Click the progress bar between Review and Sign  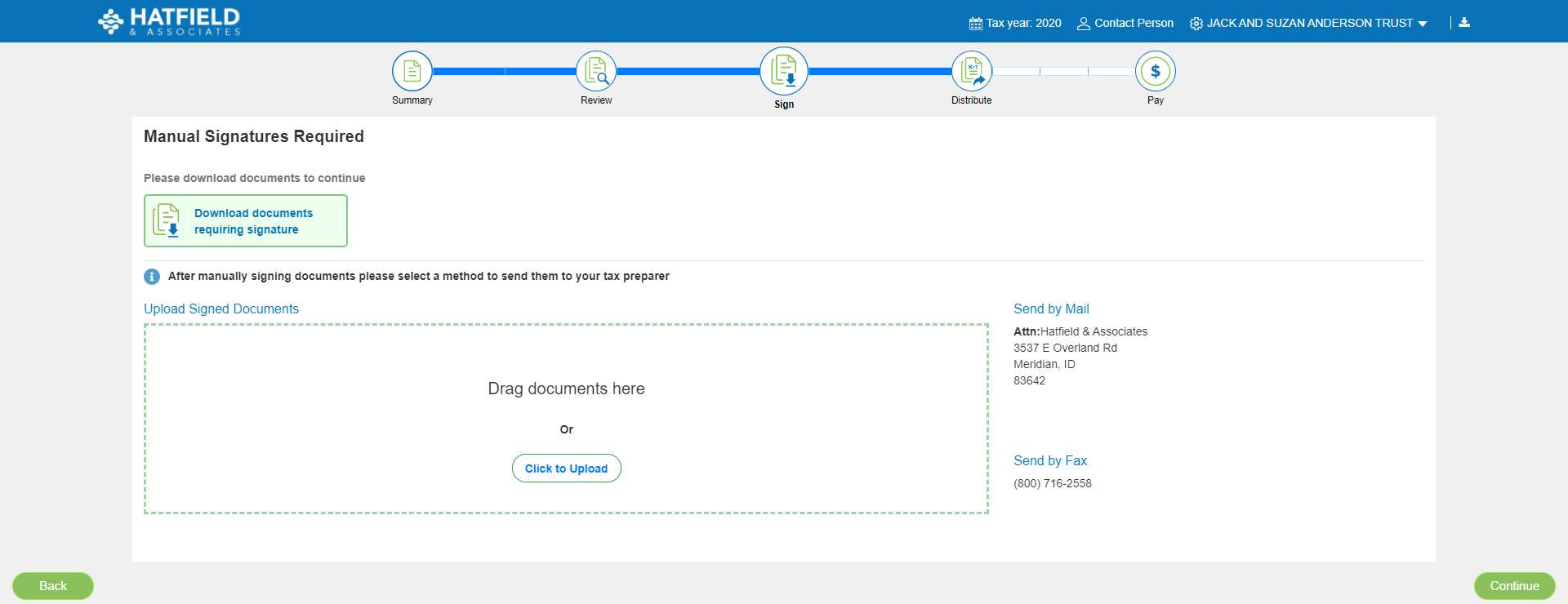[x=688, y=72]
